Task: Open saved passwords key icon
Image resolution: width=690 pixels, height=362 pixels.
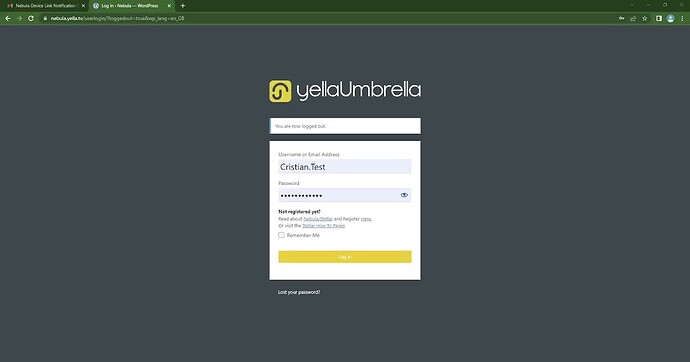Action: tap(621, 18)
